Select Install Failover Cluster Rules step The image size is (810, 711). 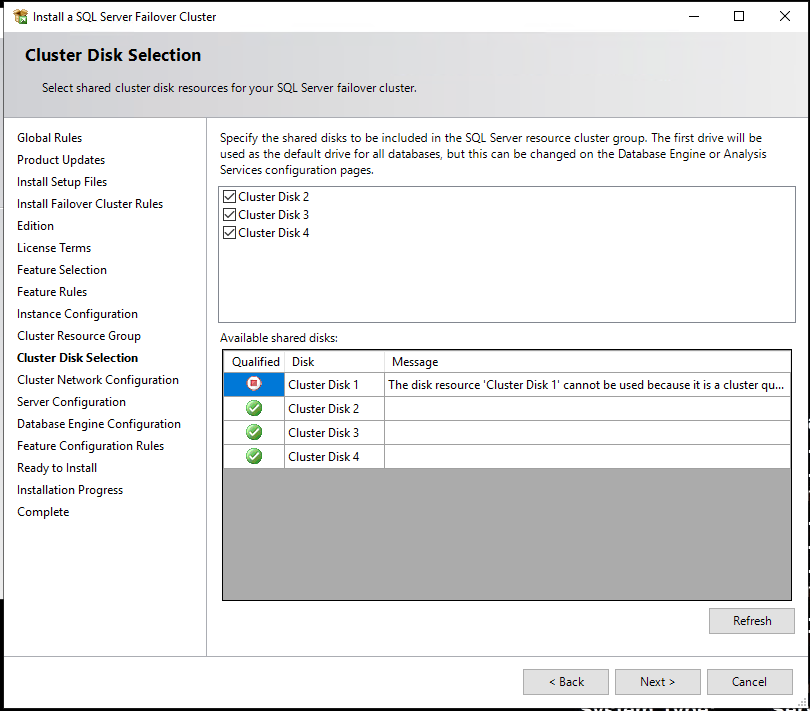90,204
